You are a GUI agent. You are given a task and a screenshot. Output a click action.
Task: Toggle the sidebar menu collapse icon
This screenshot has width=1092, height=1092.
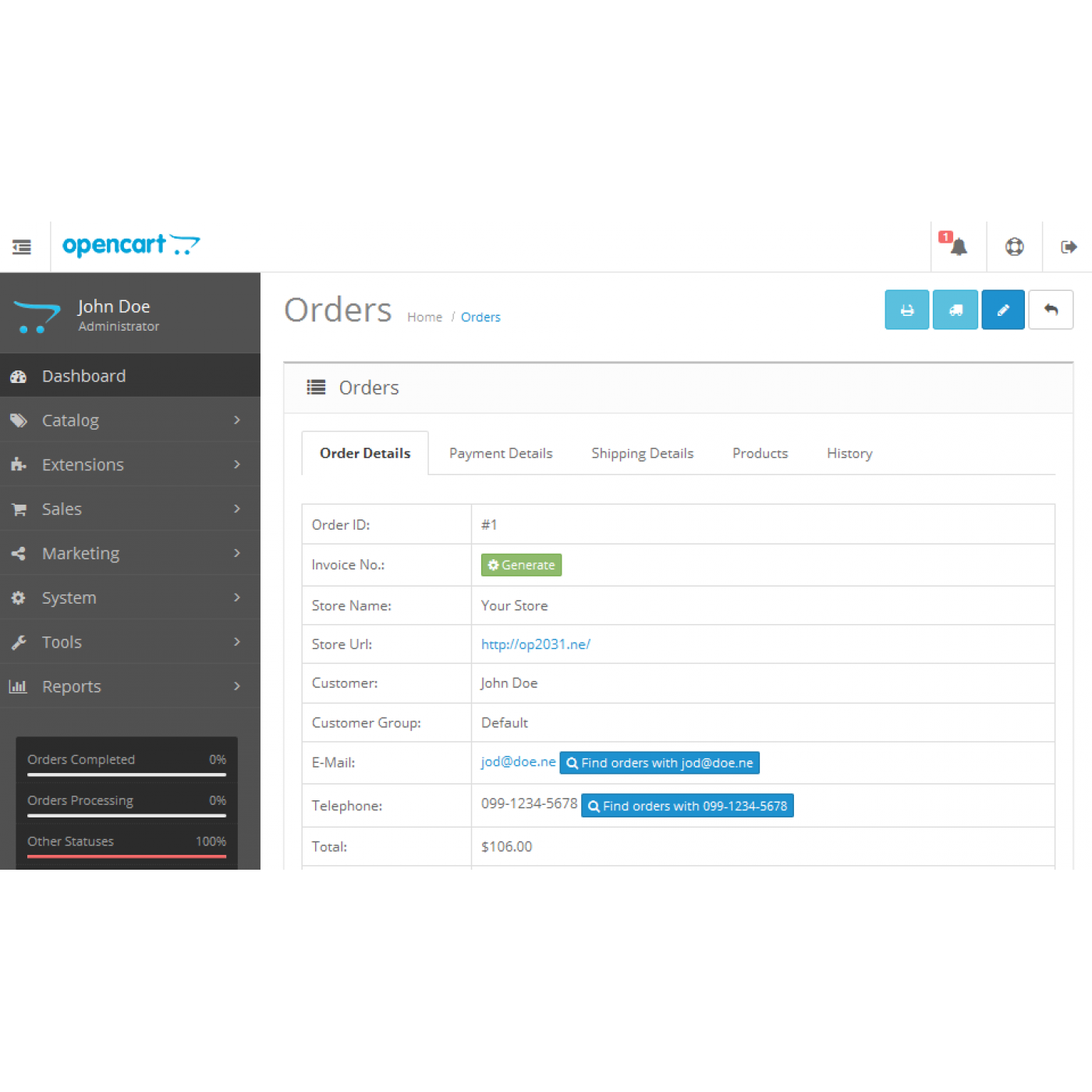[x=22, y=246]
